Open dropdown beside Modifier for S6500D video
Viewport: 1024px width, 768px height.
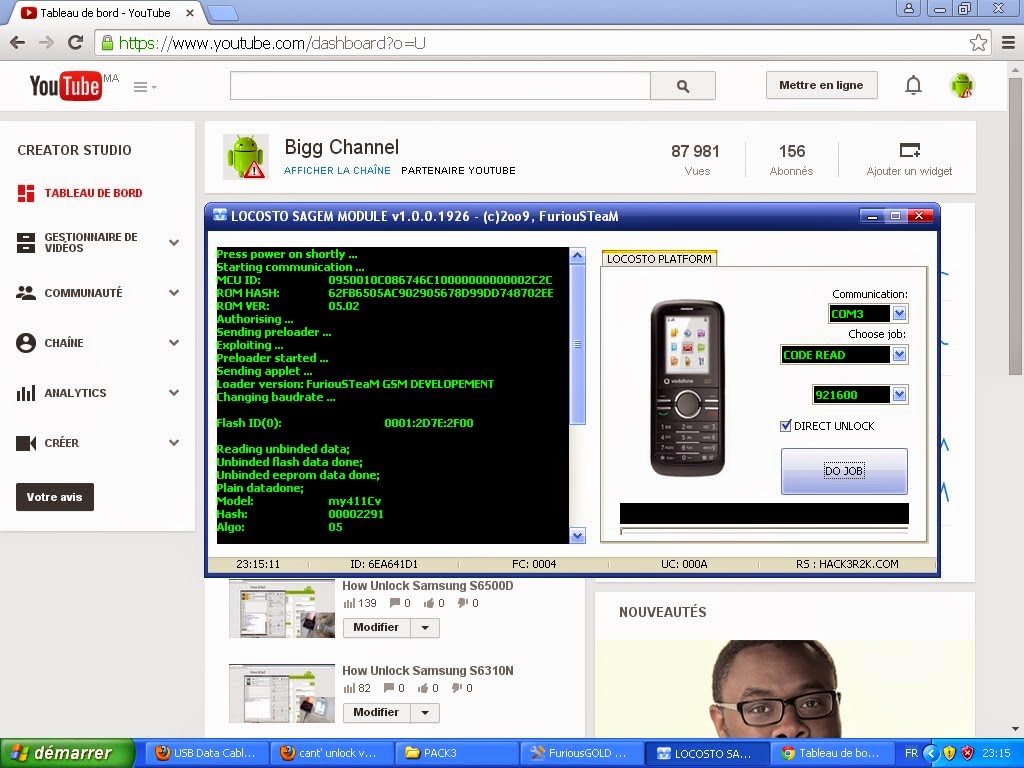tap(425, 628)
